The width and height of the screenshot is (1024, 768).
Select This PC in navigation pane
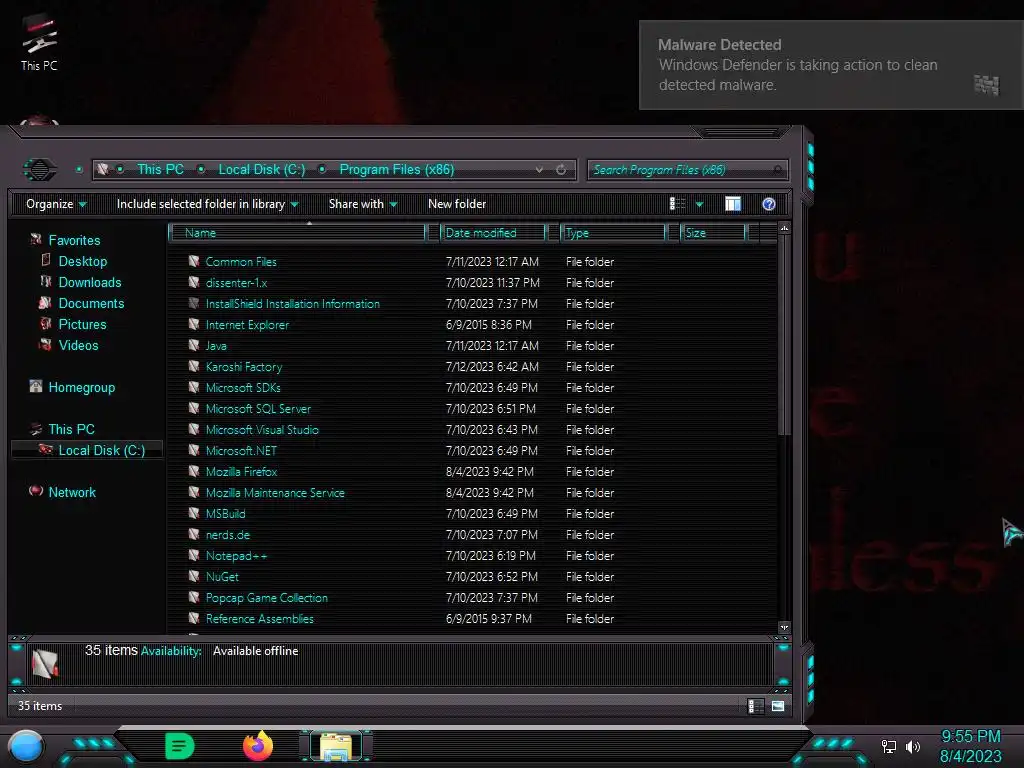click(x=71, y=429)
